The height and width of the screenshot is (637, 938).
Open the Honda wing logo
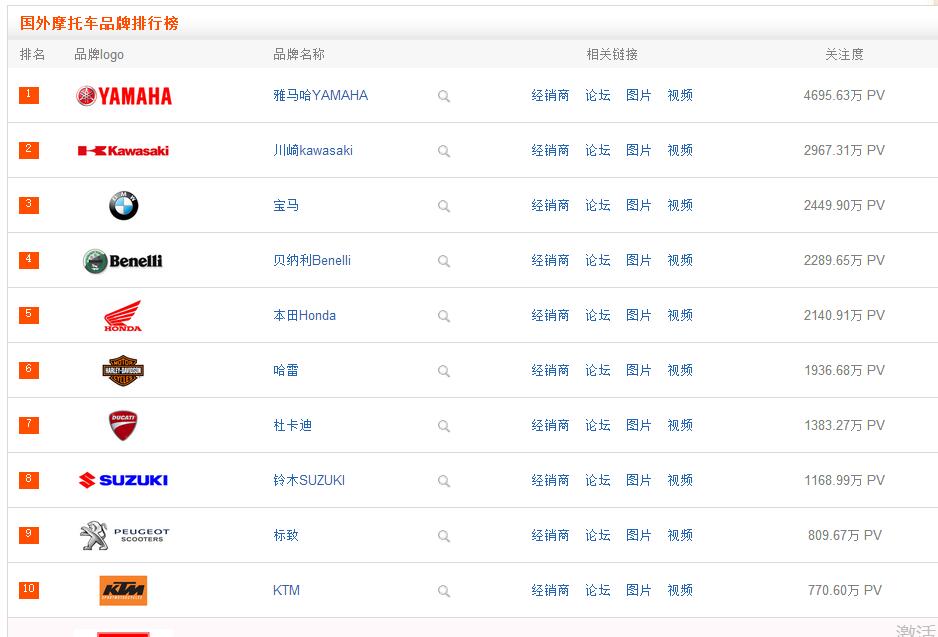[123, 316]
